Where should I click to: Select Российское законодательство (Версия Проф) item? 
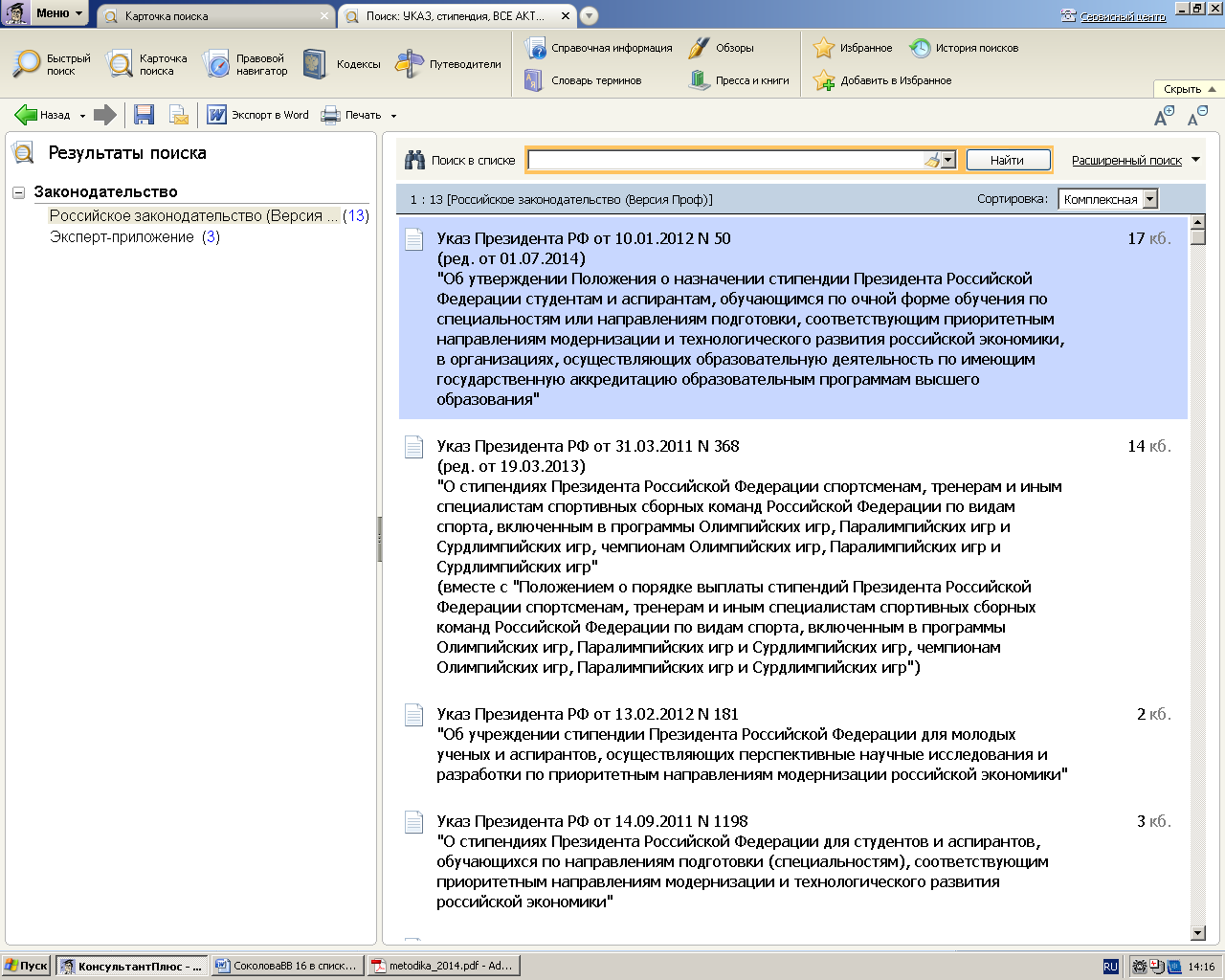[x=210, y=216]
